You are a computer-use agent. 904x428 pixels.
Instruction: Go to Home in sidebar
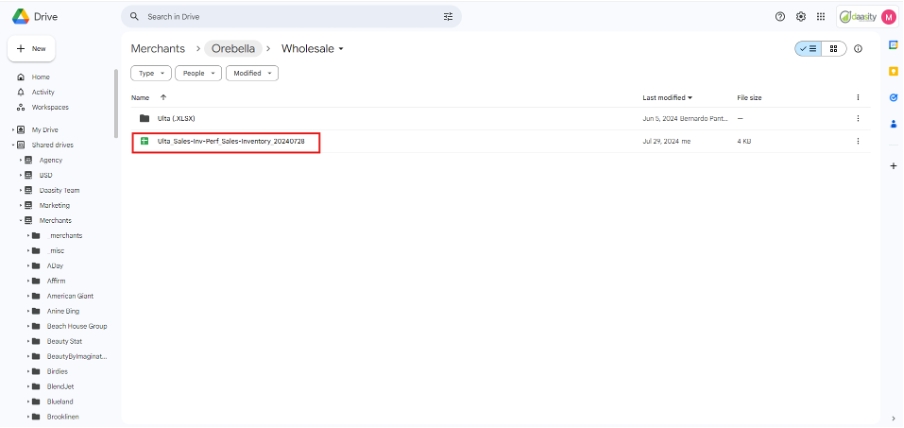pyautogui.click(x=40, y=77)
